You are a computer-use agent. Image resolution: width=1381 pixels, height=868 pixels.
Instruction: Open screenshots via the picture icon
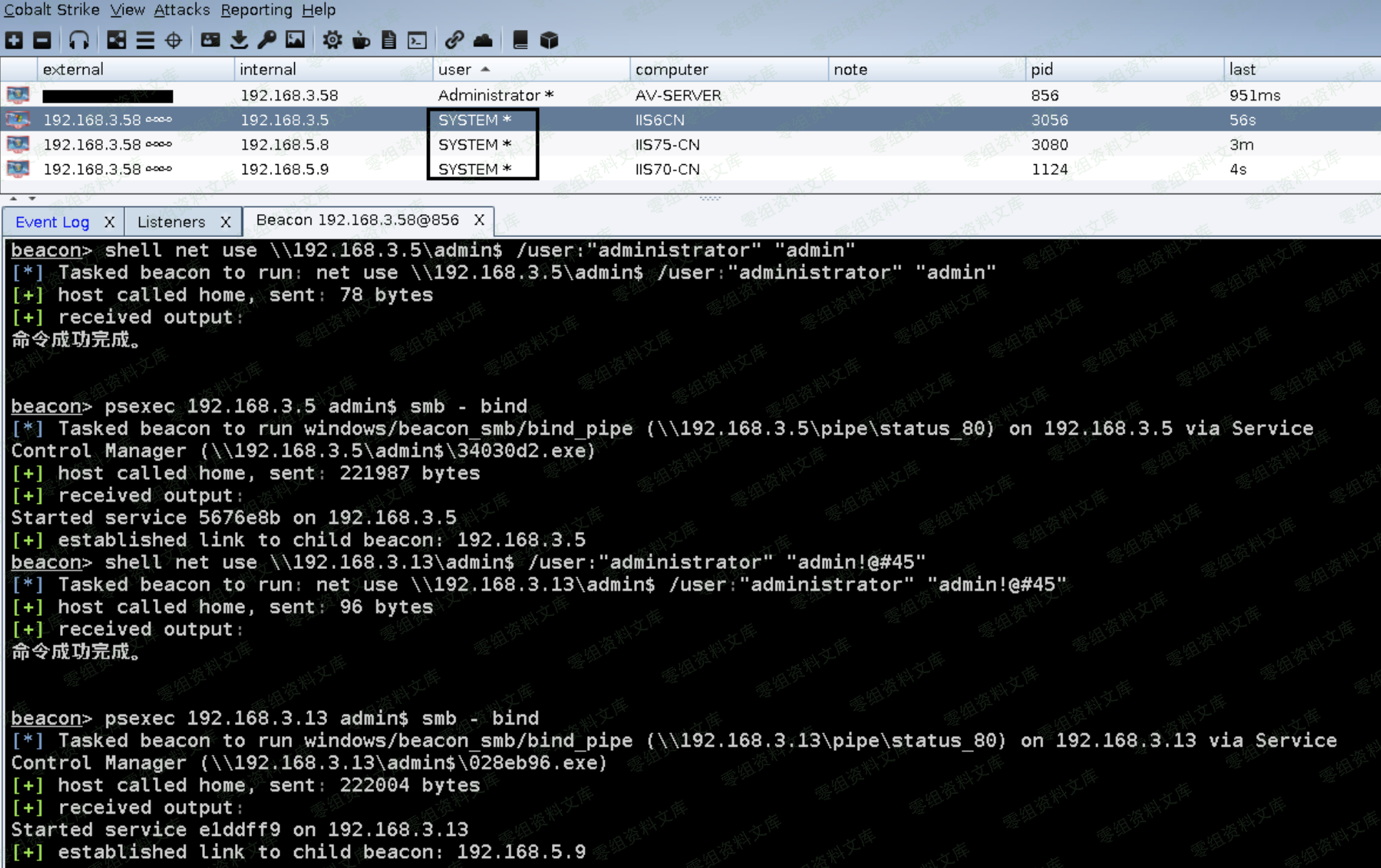[x=295, y=40]
